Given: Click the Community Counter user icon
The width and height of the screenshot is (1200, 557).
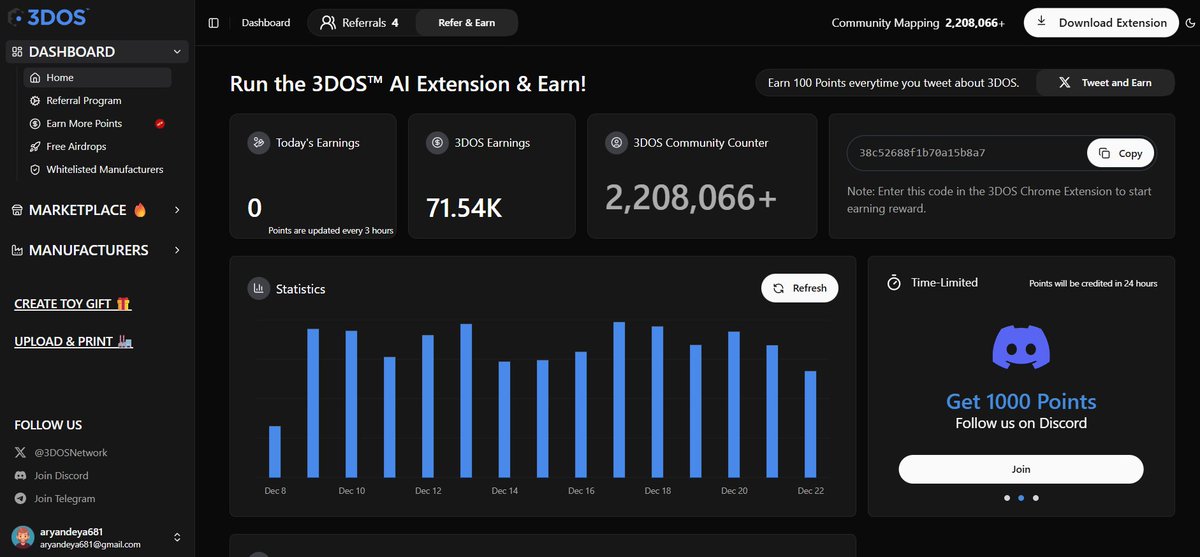Looking at the screenshot, I should pos(616,143).
